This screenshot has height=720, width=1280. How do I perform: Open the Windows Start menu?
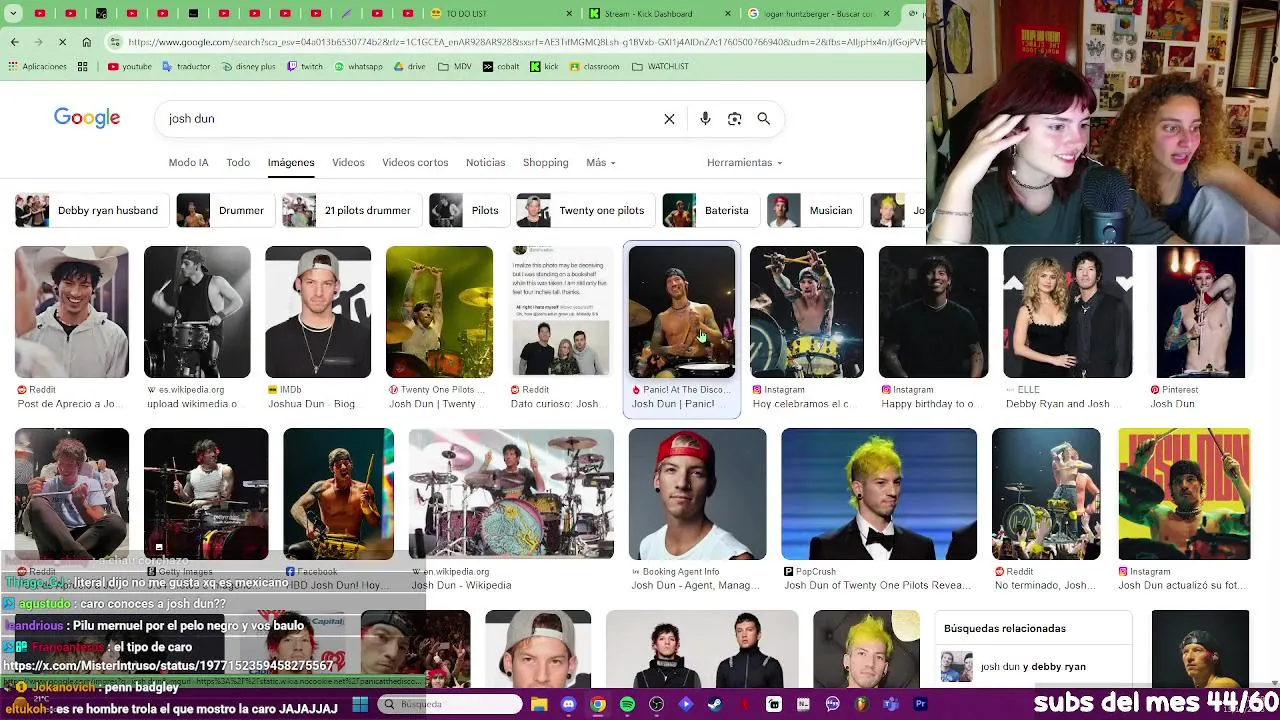click(360, 704)
